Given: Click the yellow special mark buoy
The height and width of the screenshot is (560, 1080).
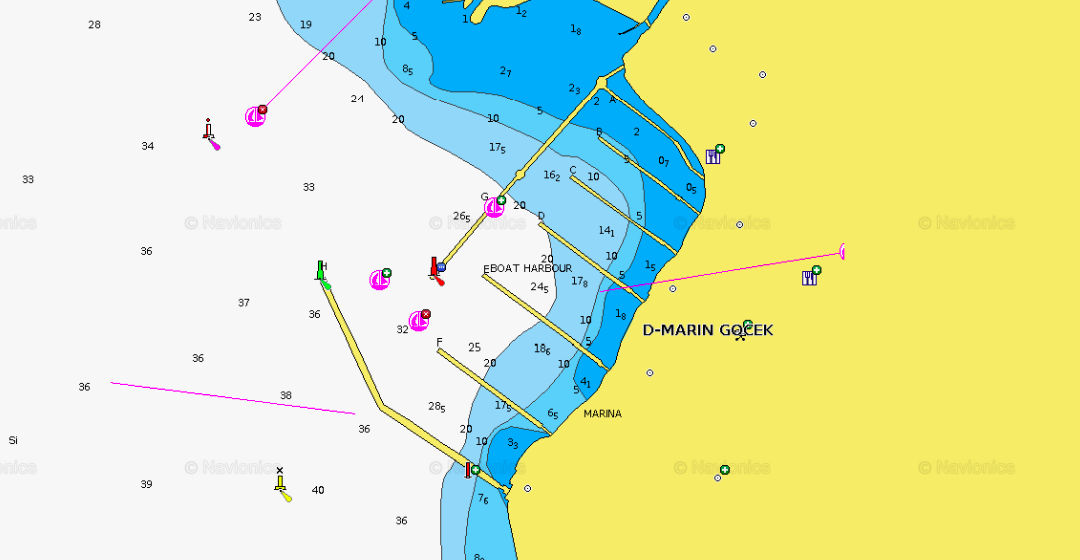Looking at the screenshot, I should 282,486.
